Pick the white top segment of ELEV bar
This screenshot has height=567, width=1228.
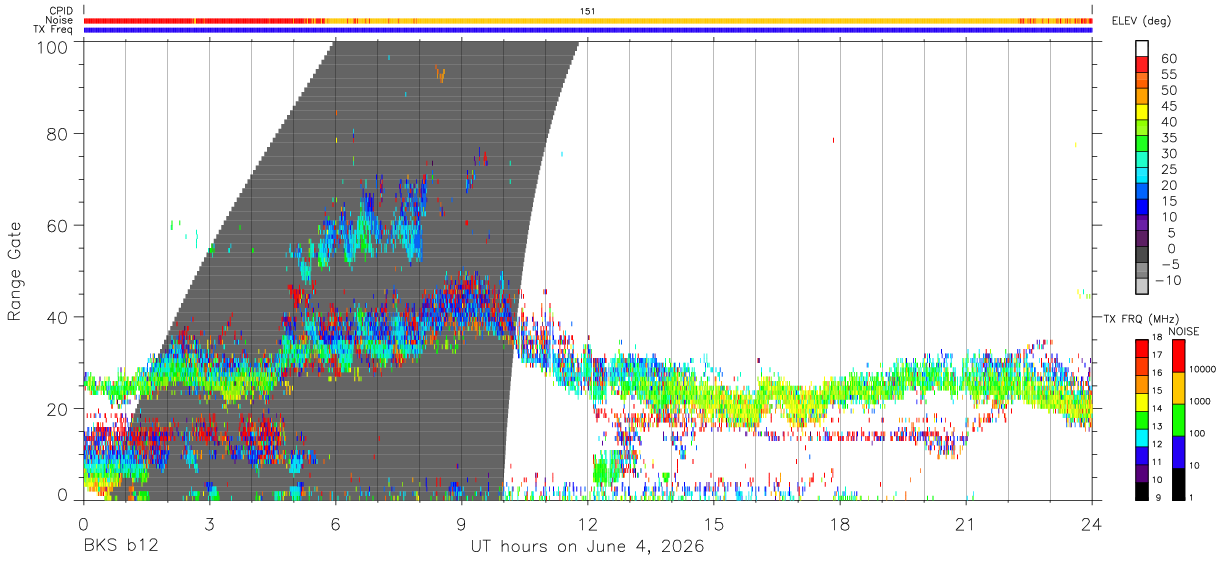point(1143,48)
